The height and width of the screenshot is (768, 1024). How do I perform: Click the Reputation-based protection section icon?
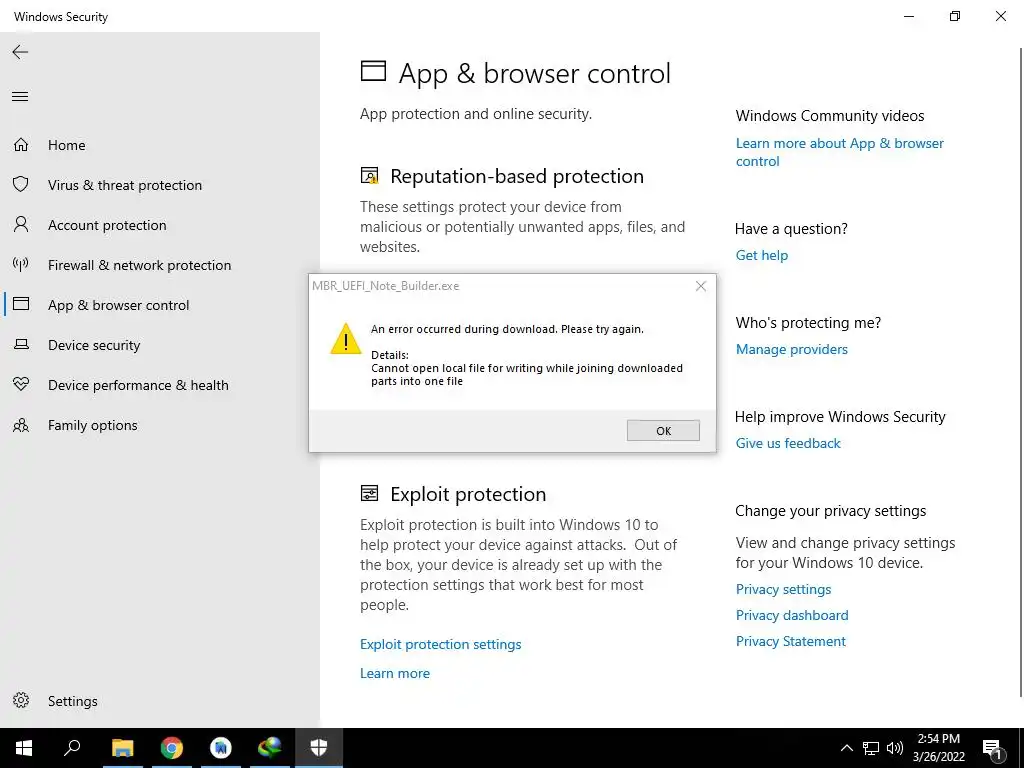tap(370, 176)
